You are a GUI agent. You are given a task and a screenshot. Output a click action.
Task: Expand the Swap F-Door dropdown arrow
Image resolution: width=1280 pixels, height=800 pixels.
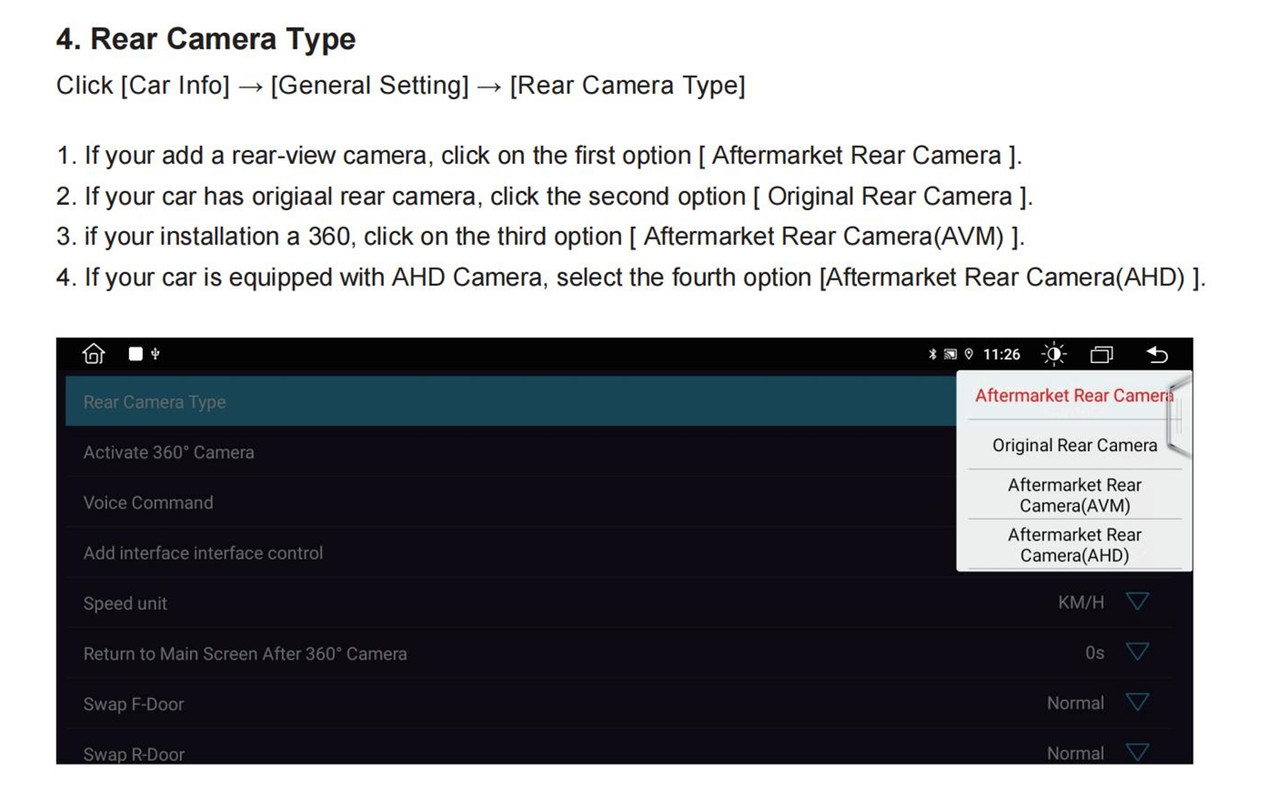point(1137,702)
